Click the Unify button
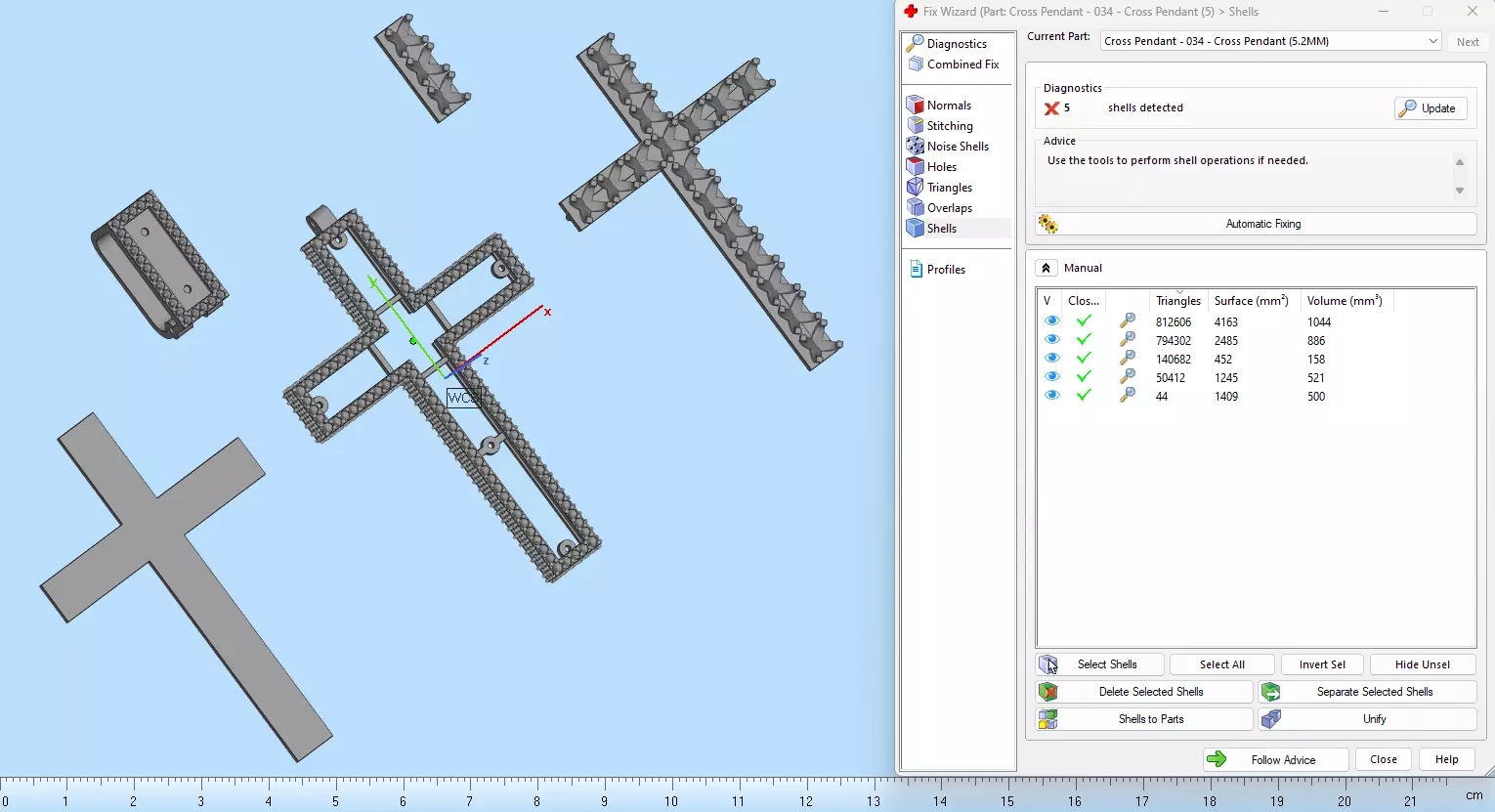This screenshot has width=1495, height=812. (1367, 719)
